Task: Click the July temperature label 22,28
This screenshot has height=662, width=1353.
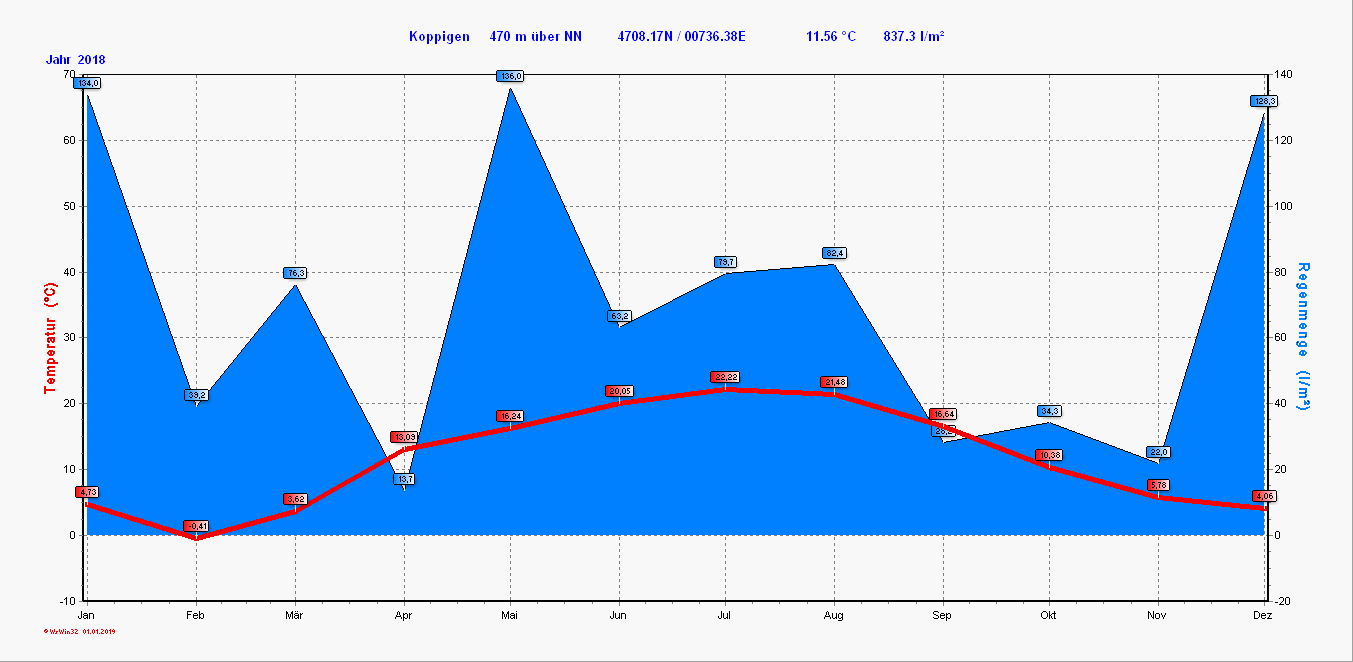Action: coord(725,377)
